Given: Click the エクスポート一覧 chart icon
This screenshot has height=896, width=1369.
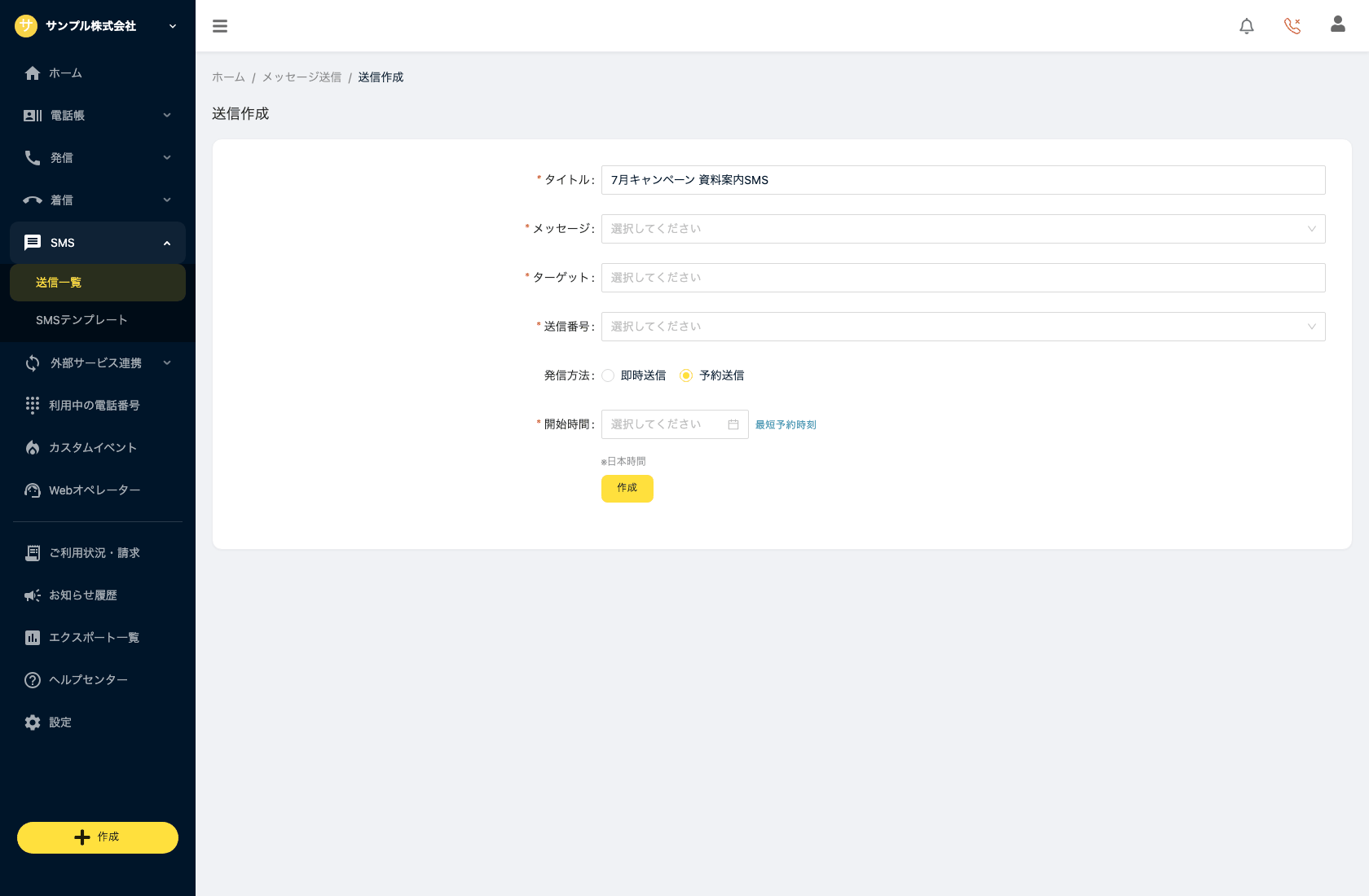Looking at the screenshot, I should pyautogui.click(x=33, y=638).
